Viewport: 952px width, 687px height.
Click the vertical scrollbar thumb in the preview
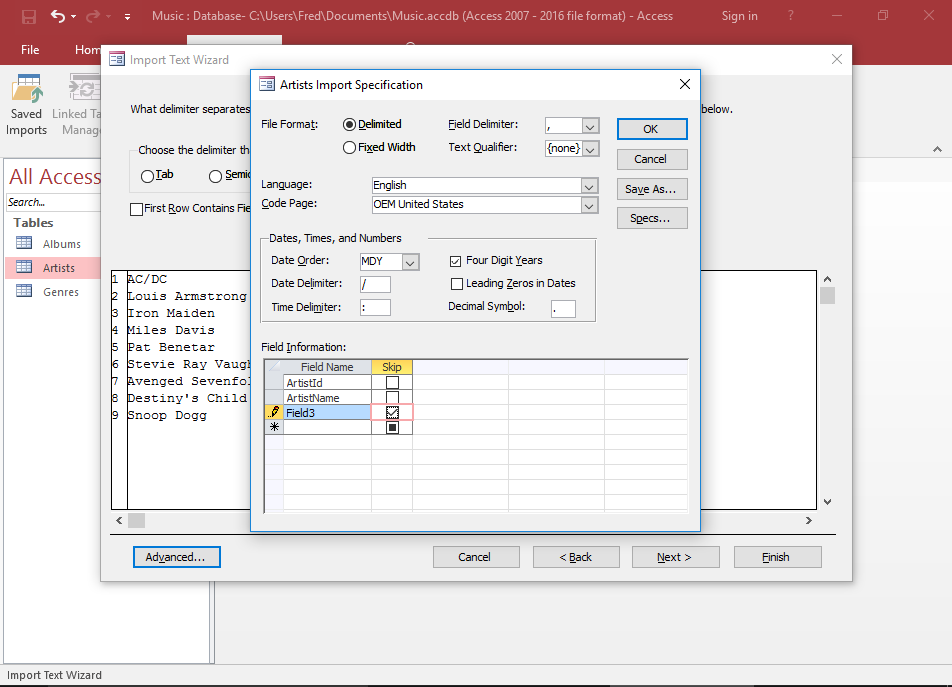point(827,296)
